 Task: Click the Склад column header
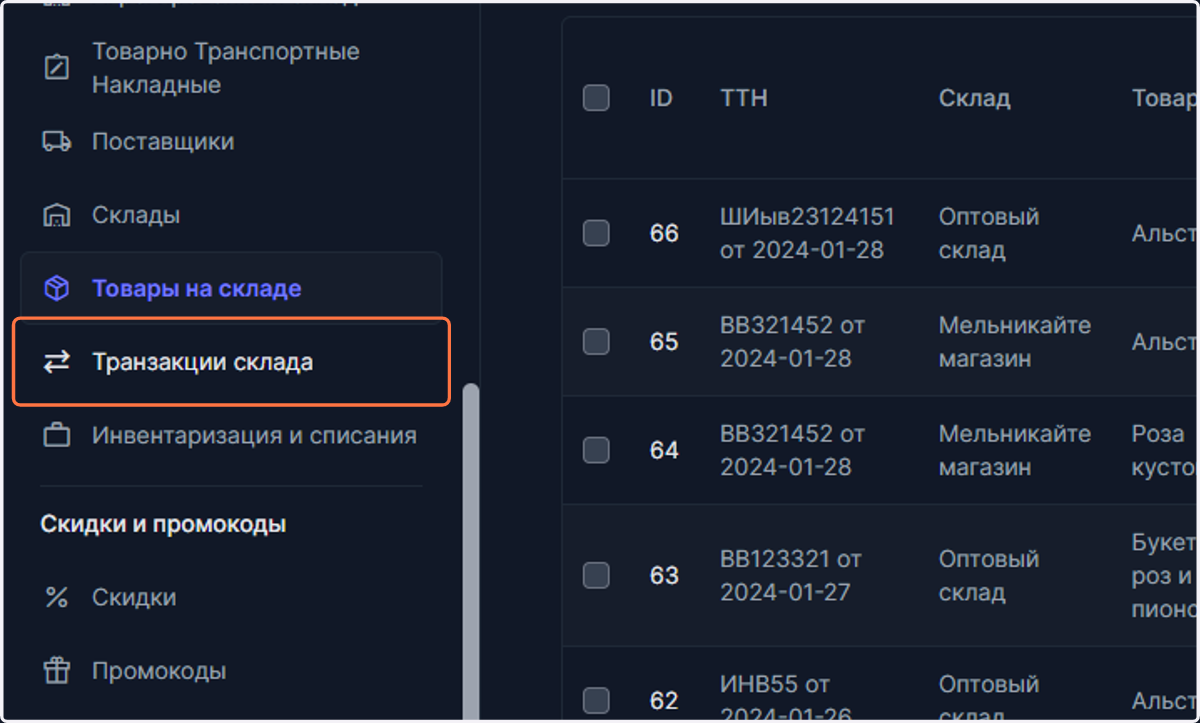(x=975, y=98)
